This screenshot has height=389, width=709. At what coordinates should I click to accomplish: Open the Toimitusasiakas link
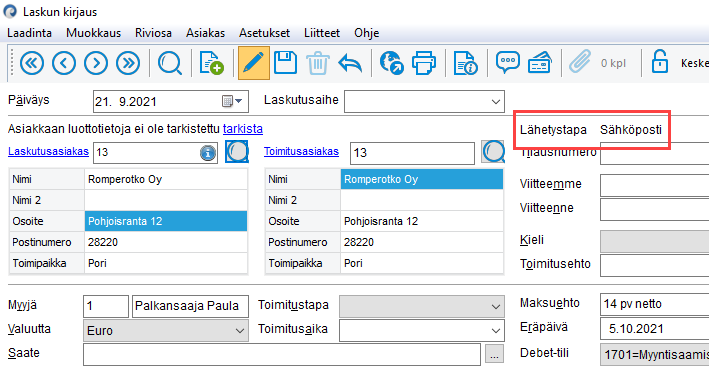coord(301,152)
